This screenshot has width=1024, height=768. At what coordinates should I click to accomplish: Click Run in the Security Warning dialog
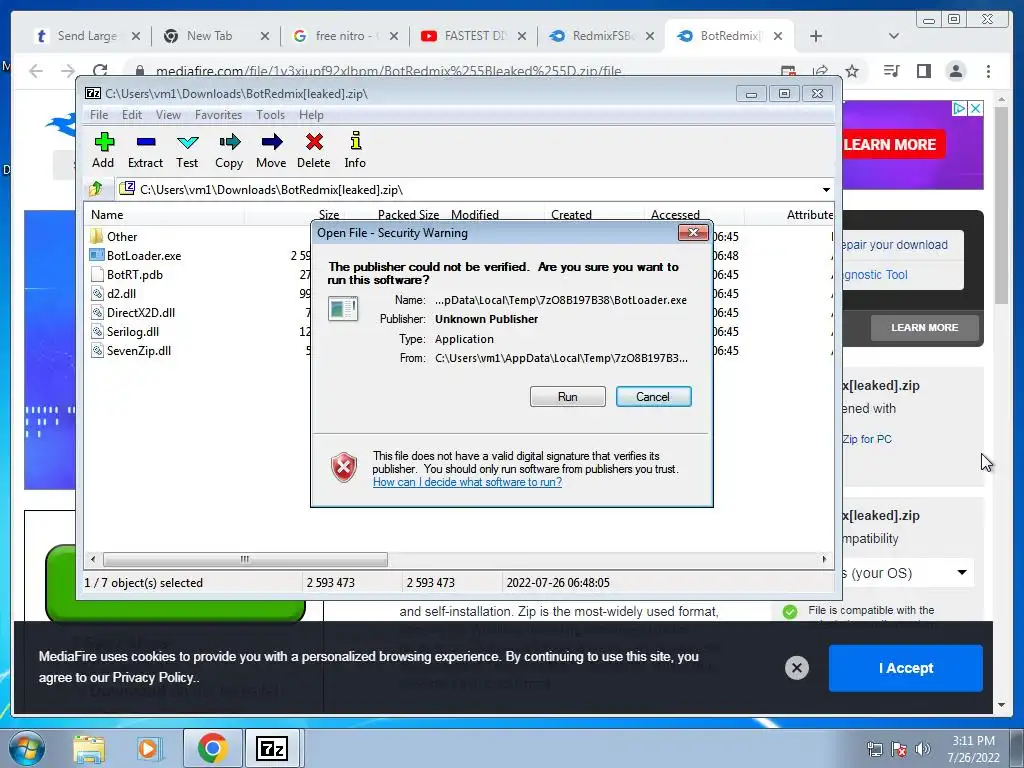568,396
